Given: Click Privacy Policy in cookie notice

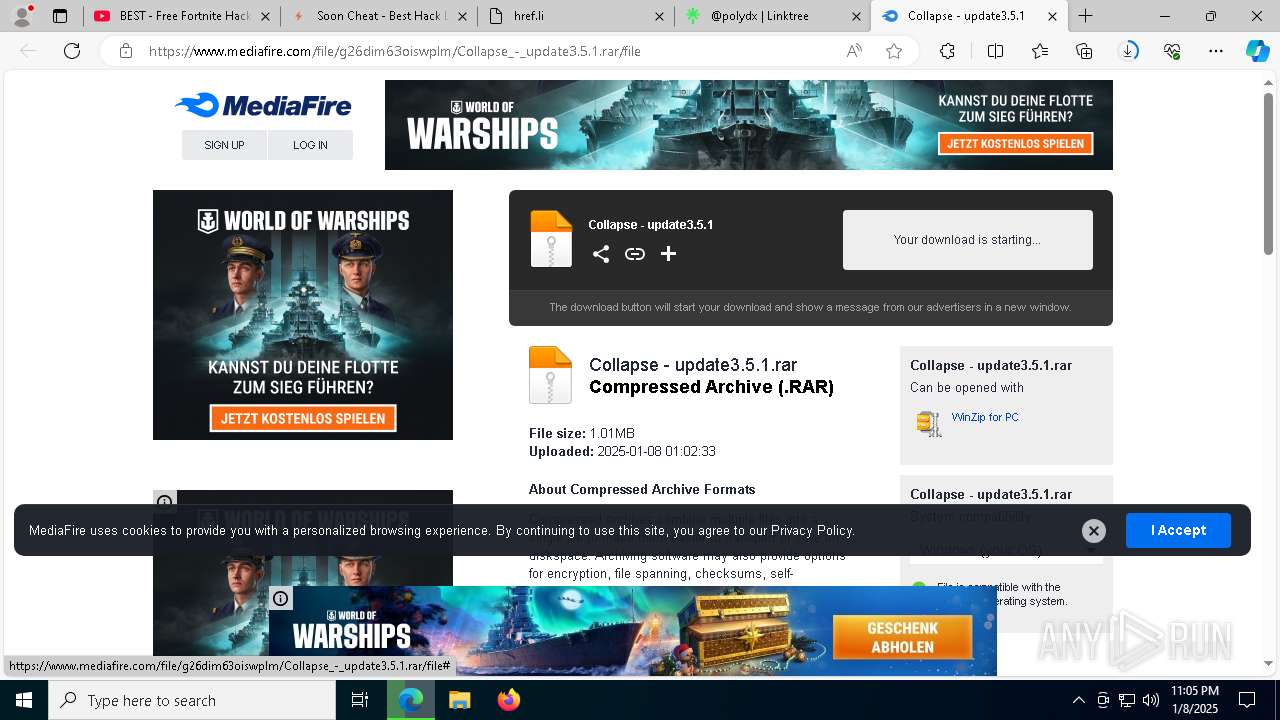Looking at the screenshot, I should 811,530.
